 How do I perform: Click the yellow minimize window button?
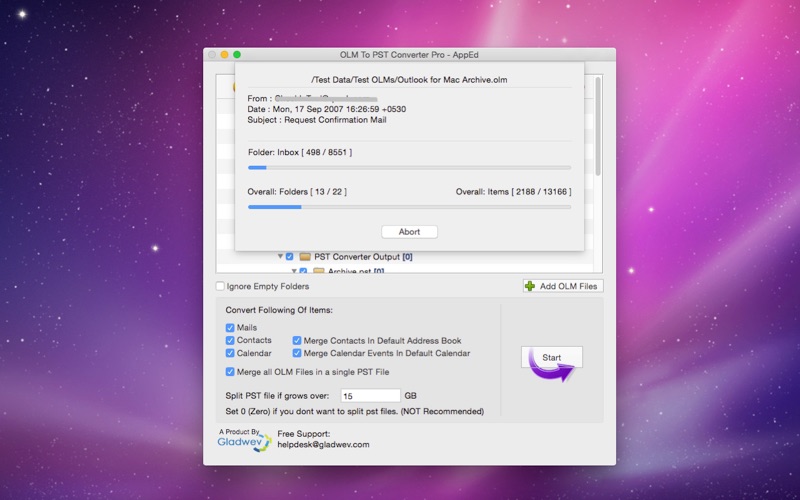[224, 55]
